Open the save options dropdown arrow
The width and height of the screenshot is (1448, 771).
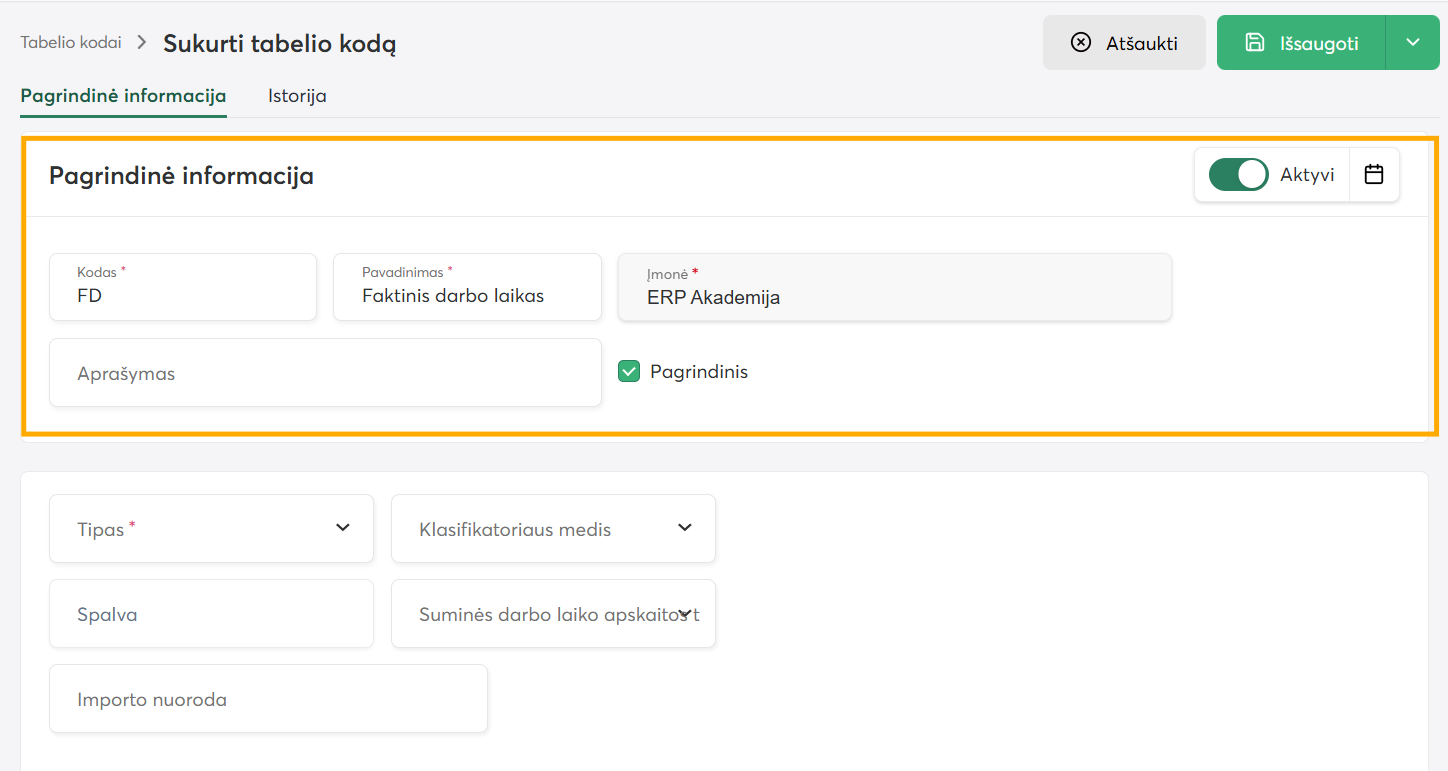(x=1412, y=42)
